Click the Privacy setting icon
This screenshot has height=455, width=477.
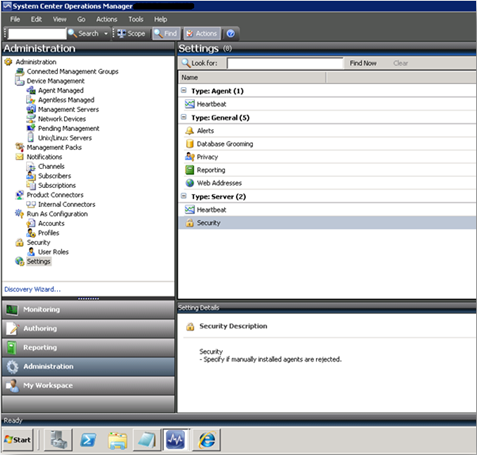[x=190, y=157]
